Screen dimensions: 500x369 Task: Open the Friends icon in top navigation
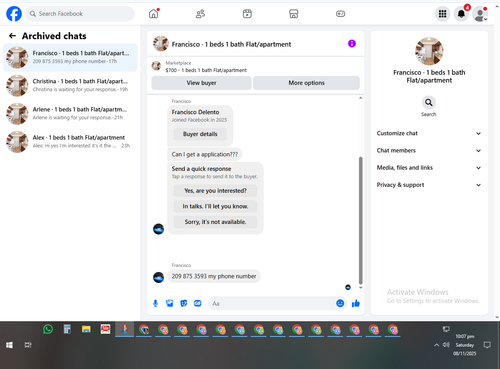click(200, 14)
